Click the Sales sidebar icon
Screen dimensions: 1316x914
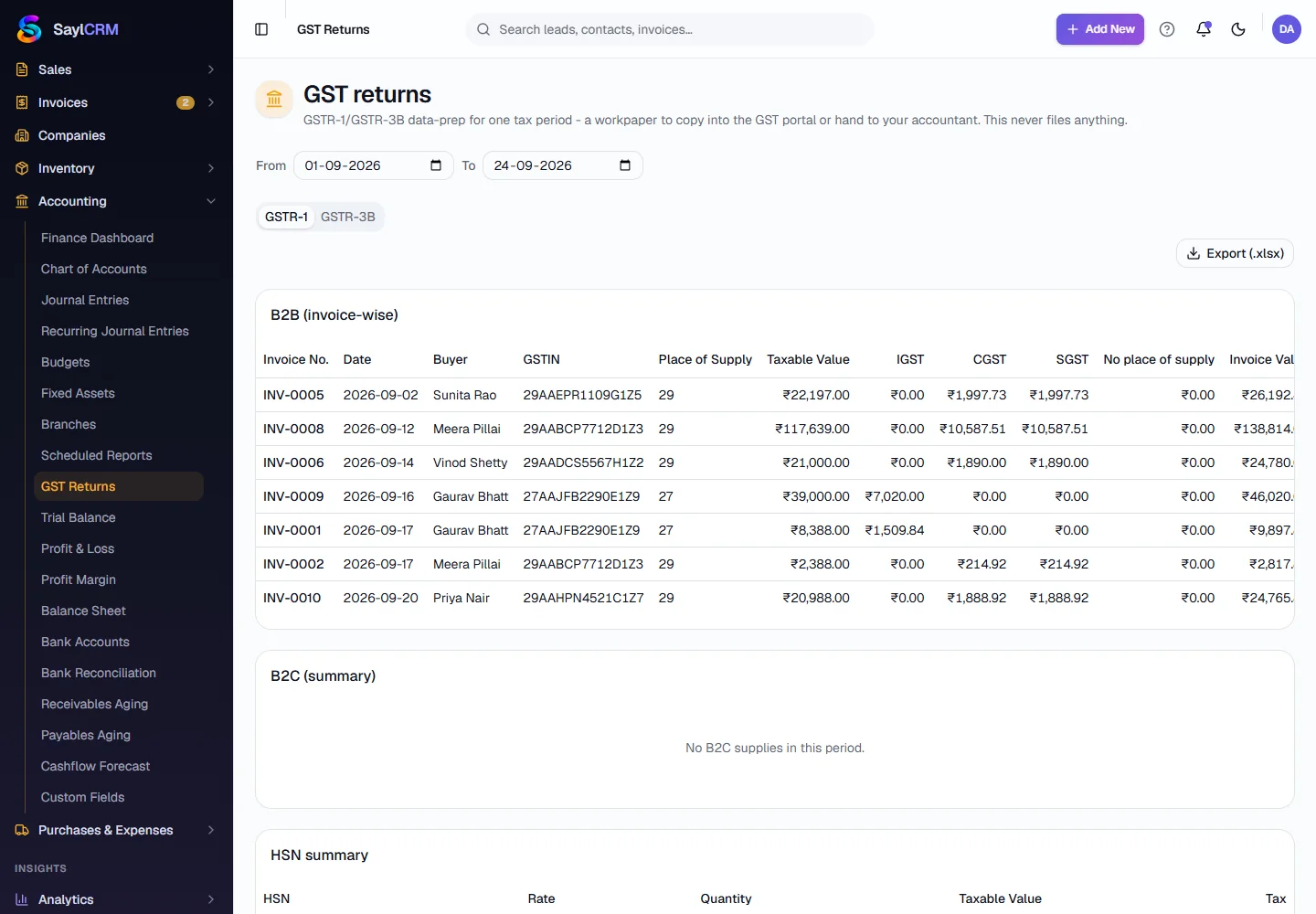(x=22, y=69)
